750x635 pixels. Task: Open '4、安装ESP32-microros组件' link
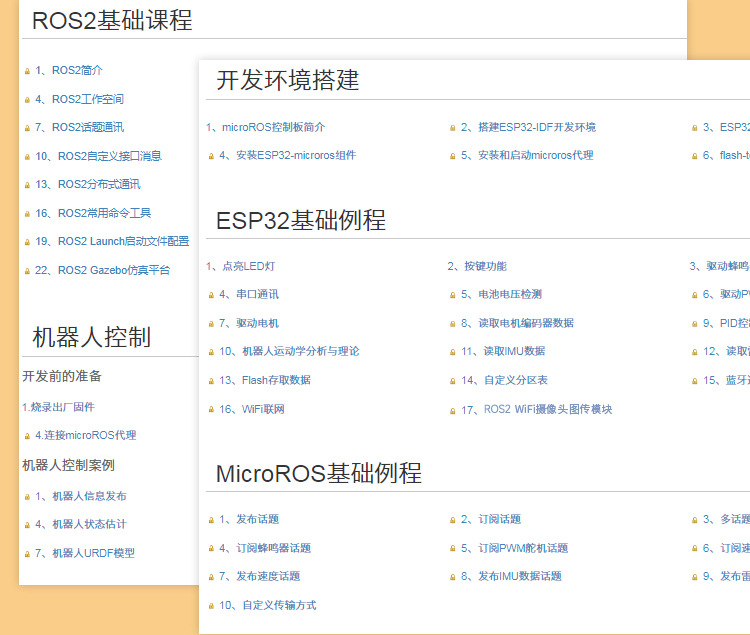coord(287,155)
